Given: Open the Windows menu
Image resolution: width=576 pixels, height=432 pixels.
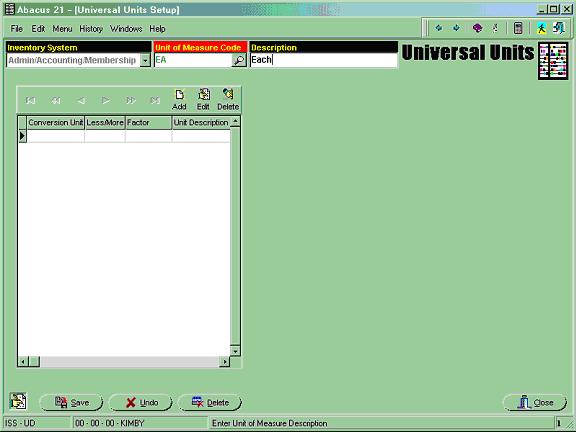Looking at the screenshot, I should point(126,29).
